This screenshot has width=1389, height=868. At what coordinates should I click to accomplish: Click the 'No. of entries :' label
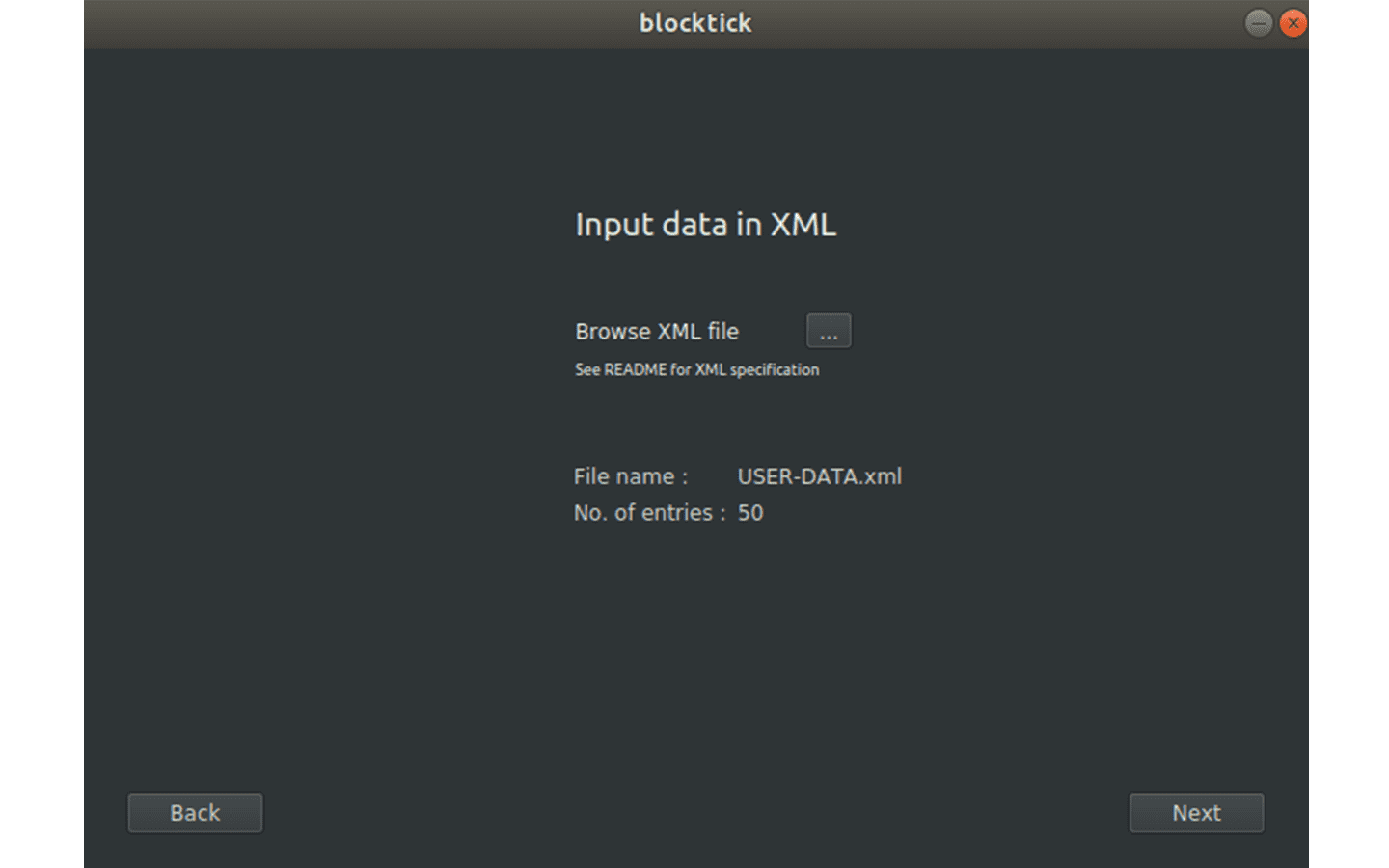tap(650, 513)
